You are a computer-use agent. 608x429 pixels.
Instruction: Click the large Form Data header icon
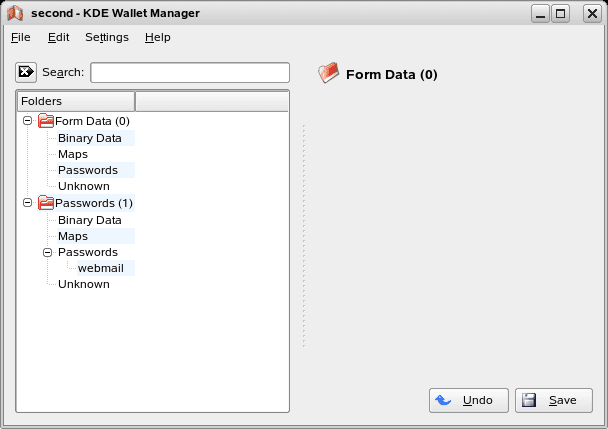click(328, 73)
